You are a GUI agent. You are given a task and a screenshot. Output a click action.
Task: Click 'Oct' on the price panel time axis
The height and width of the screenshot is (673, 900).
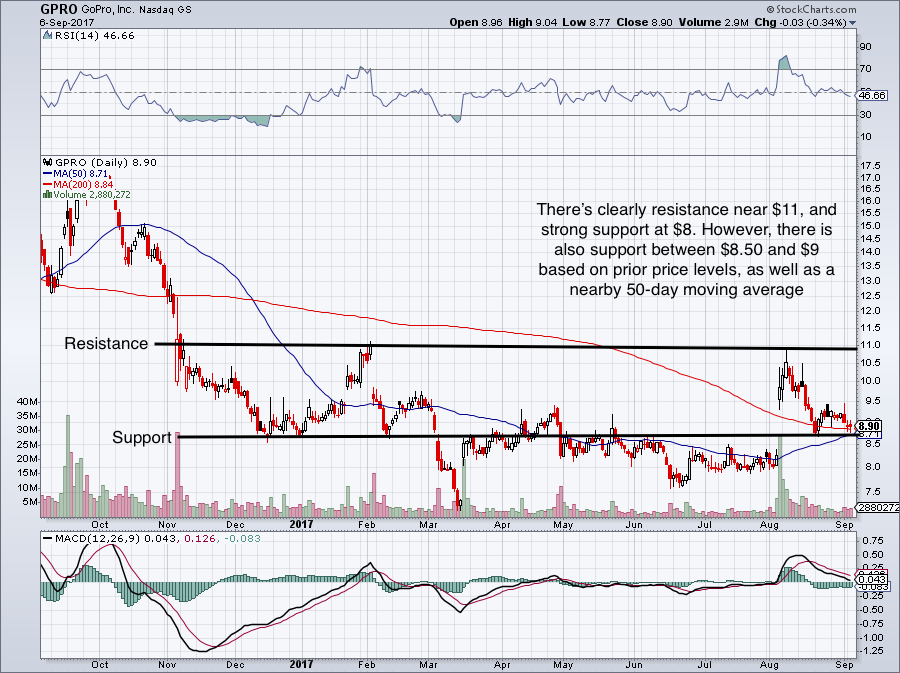point(100,524)
